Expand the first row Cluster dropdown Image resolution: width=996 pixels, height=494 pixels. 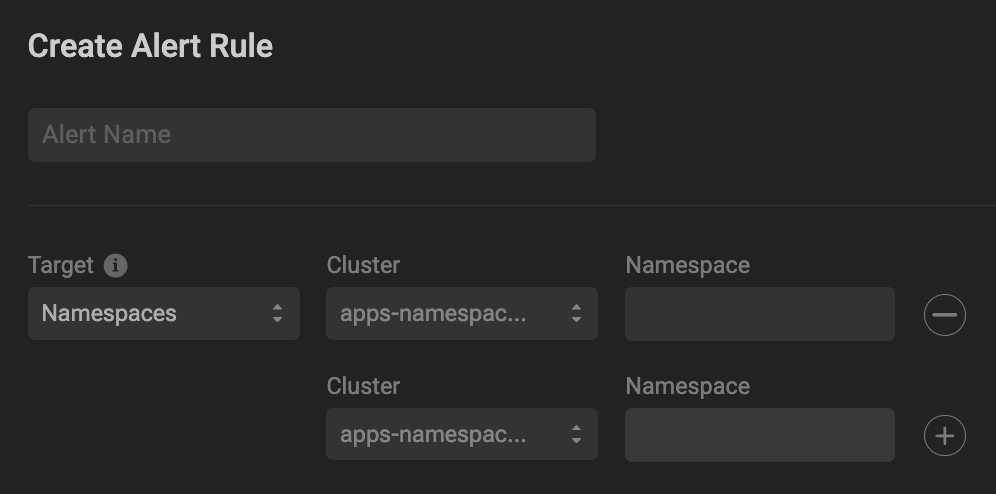[x=461, y=314]
